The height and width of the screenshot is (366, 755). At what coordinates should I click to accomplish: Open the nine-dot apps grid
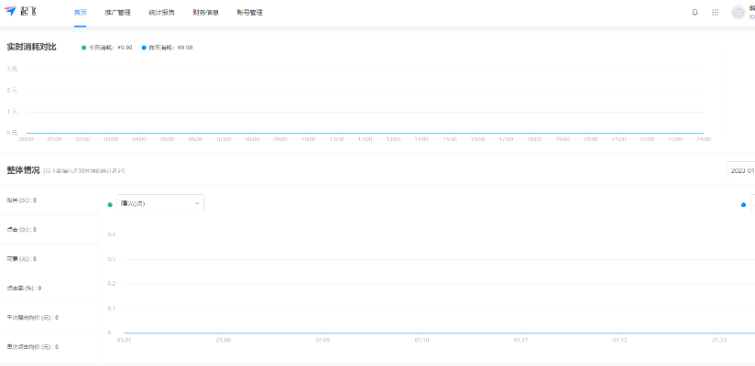(x=715, y=13)
